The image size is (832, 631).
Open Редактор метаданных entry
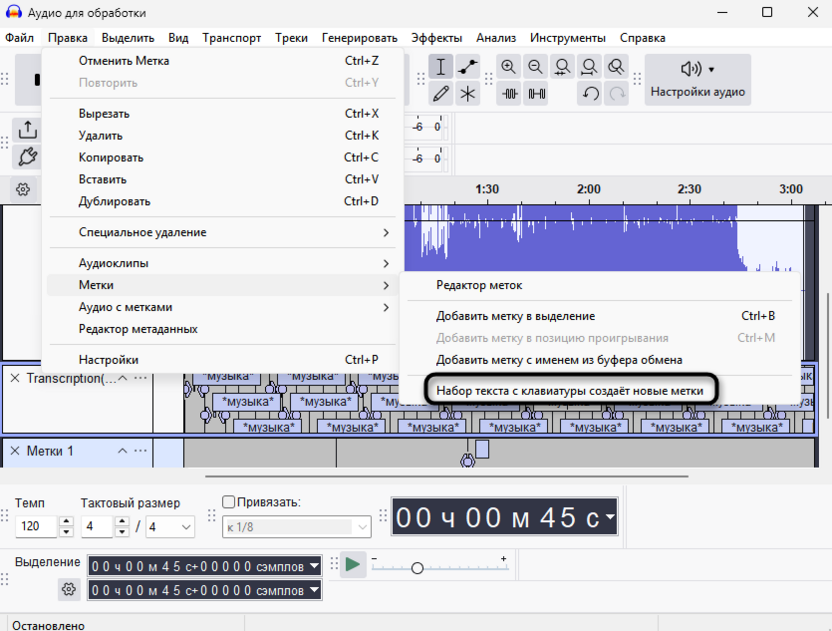tap(222, 329)
